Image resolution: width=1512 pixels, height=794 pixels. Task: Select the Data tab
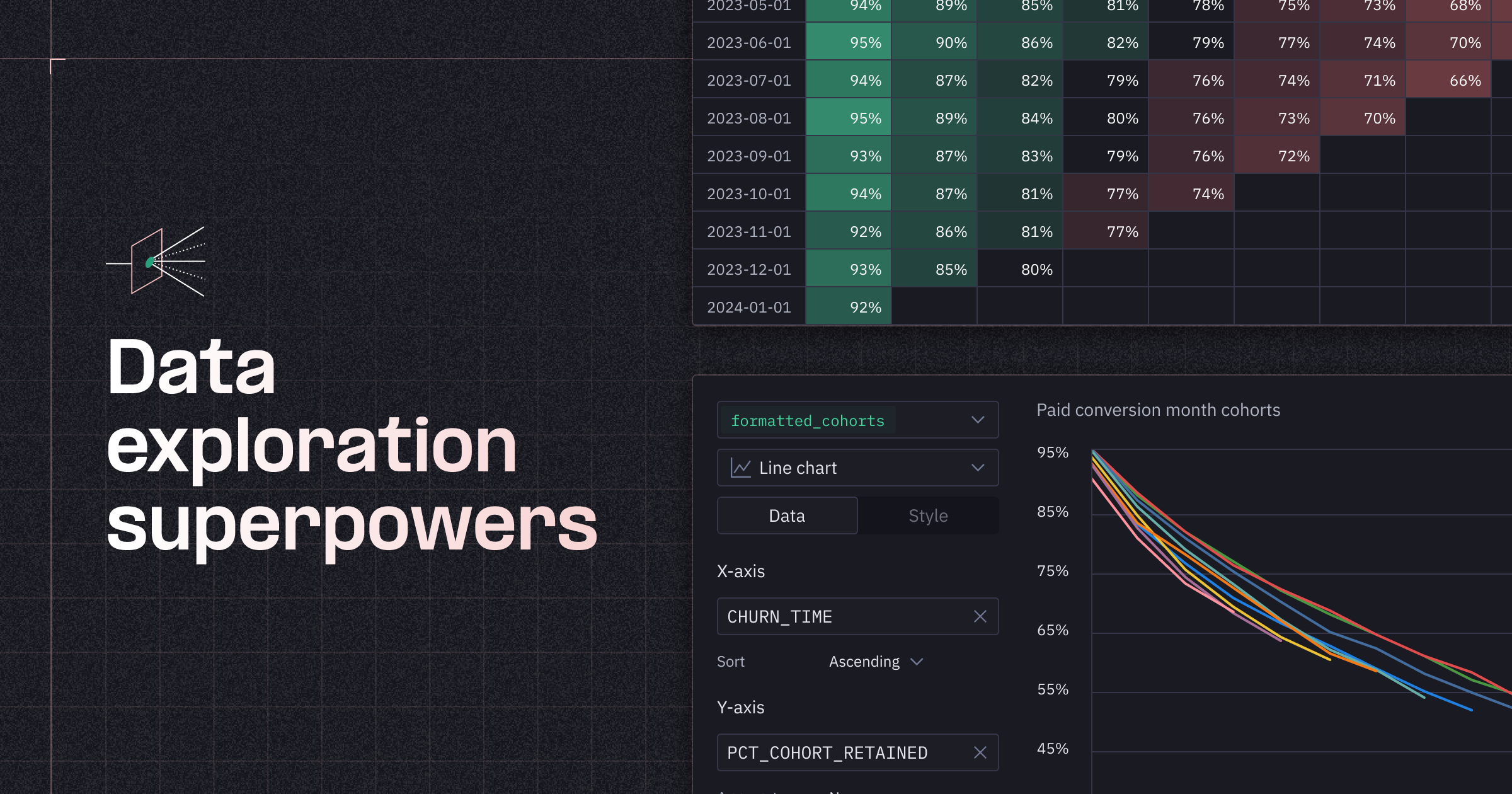click(x=787, y=515)
